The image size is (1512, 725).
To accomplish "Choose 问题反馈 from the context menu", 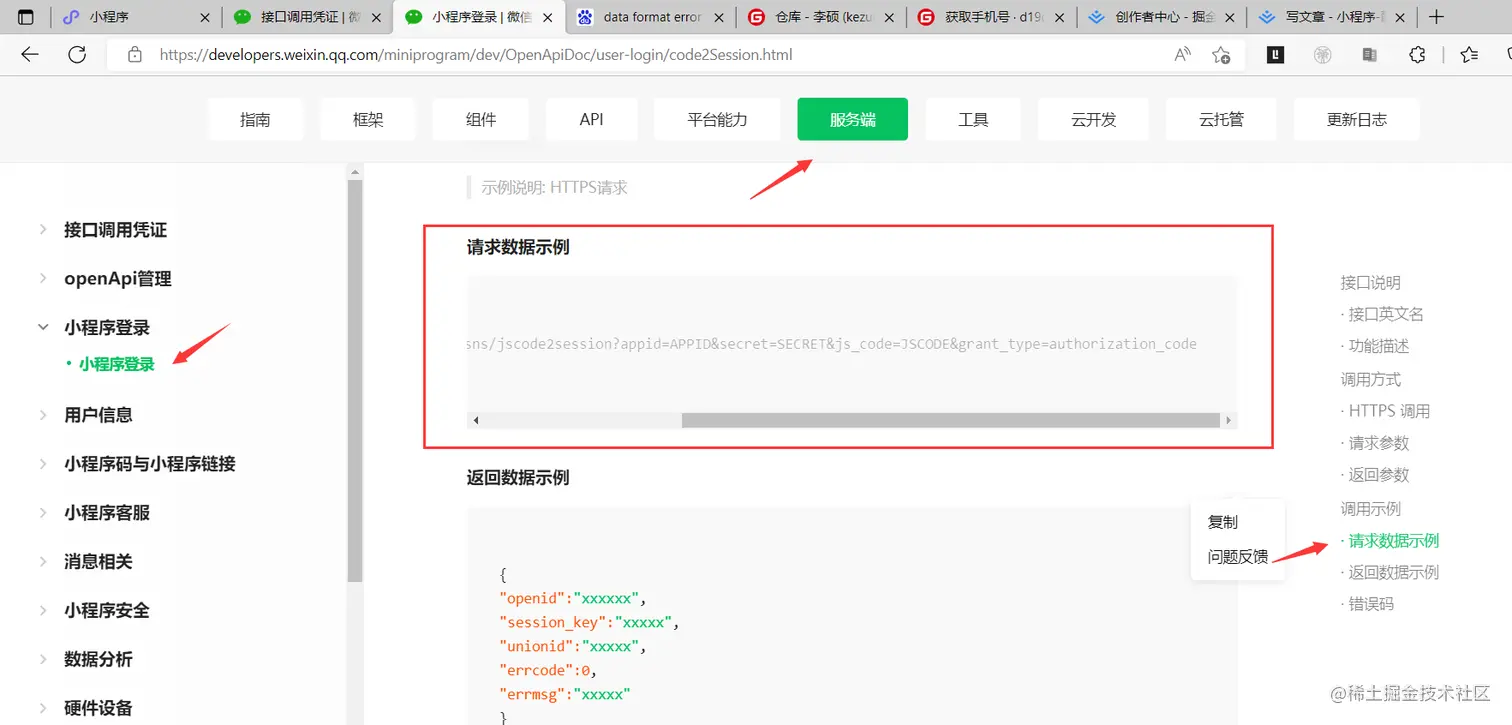I will (x=1238, y=557).
